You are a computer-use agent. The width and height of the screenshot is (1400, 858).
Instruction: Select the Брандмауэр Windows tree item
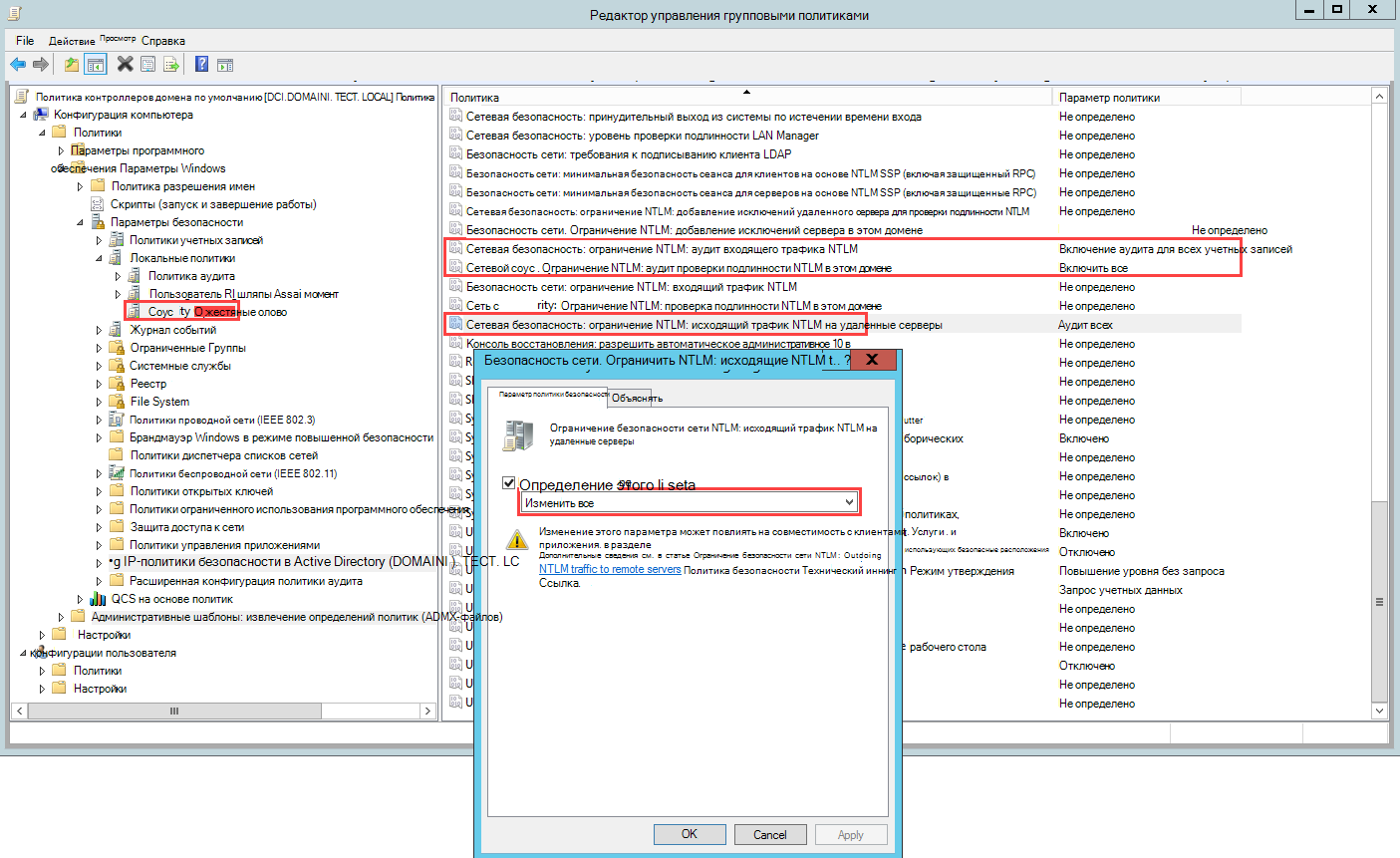pos(282,437)
